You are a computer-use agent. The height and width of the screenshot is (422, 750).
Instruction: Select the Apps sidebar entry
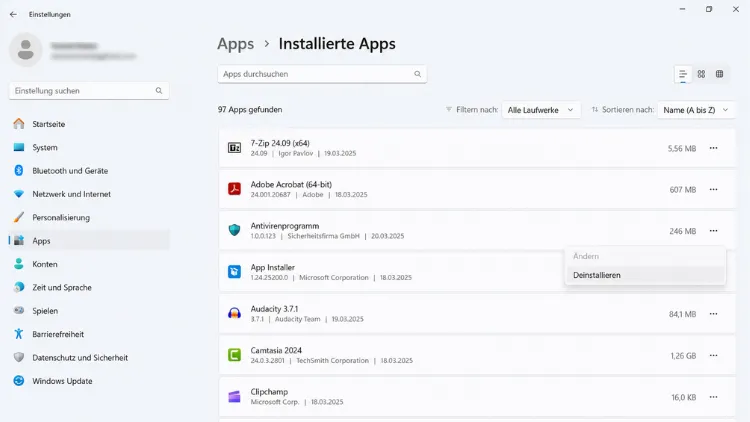coord(89,241)
